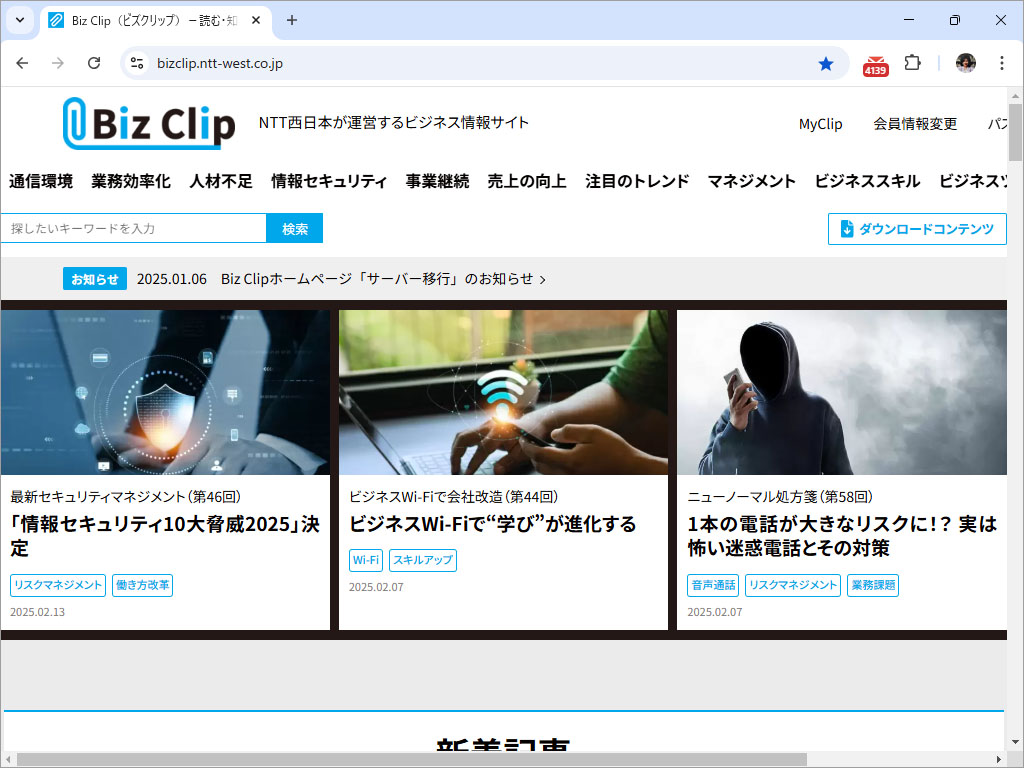This screenshot has height=768, width=1024.
Task: Click スキルアップ tag
Action: click(x=423, y=560)
